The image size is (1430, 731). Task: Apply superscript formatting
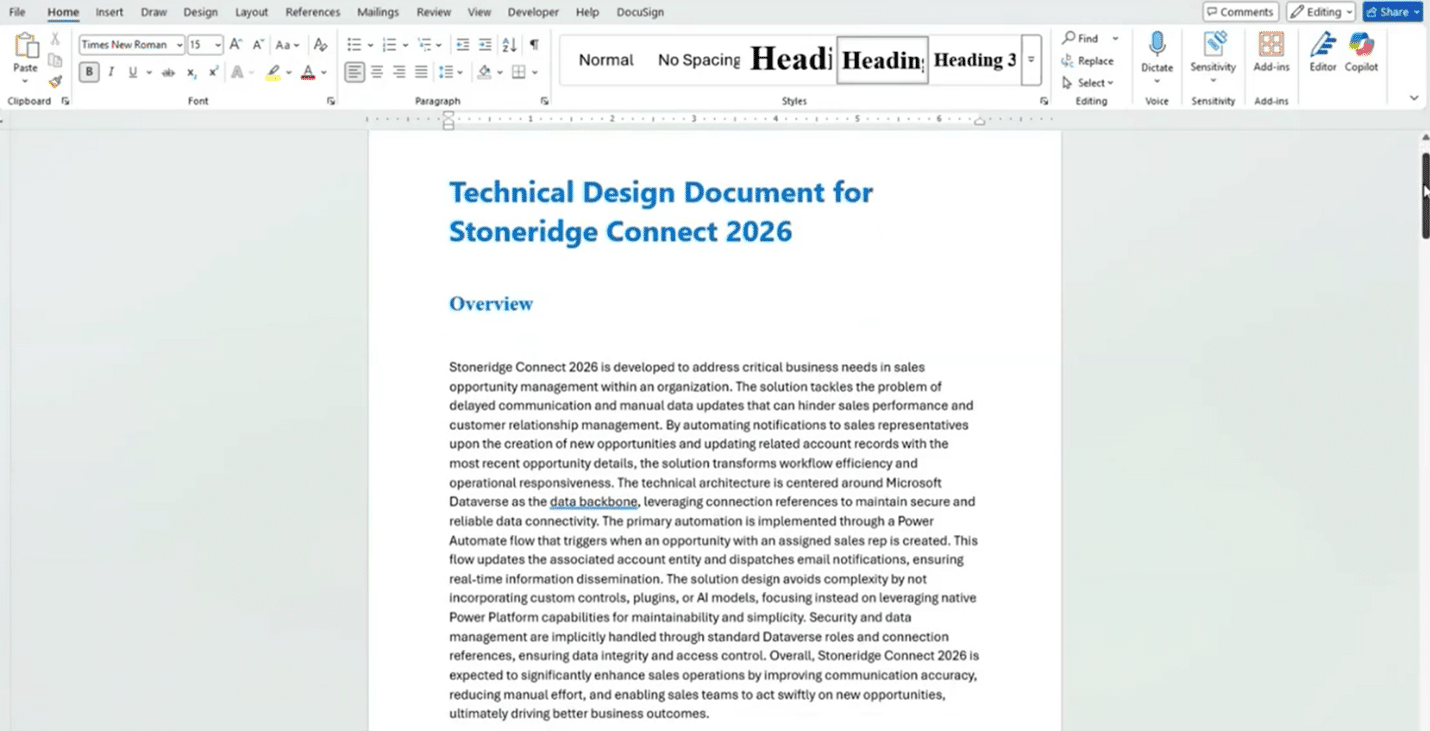213,72
